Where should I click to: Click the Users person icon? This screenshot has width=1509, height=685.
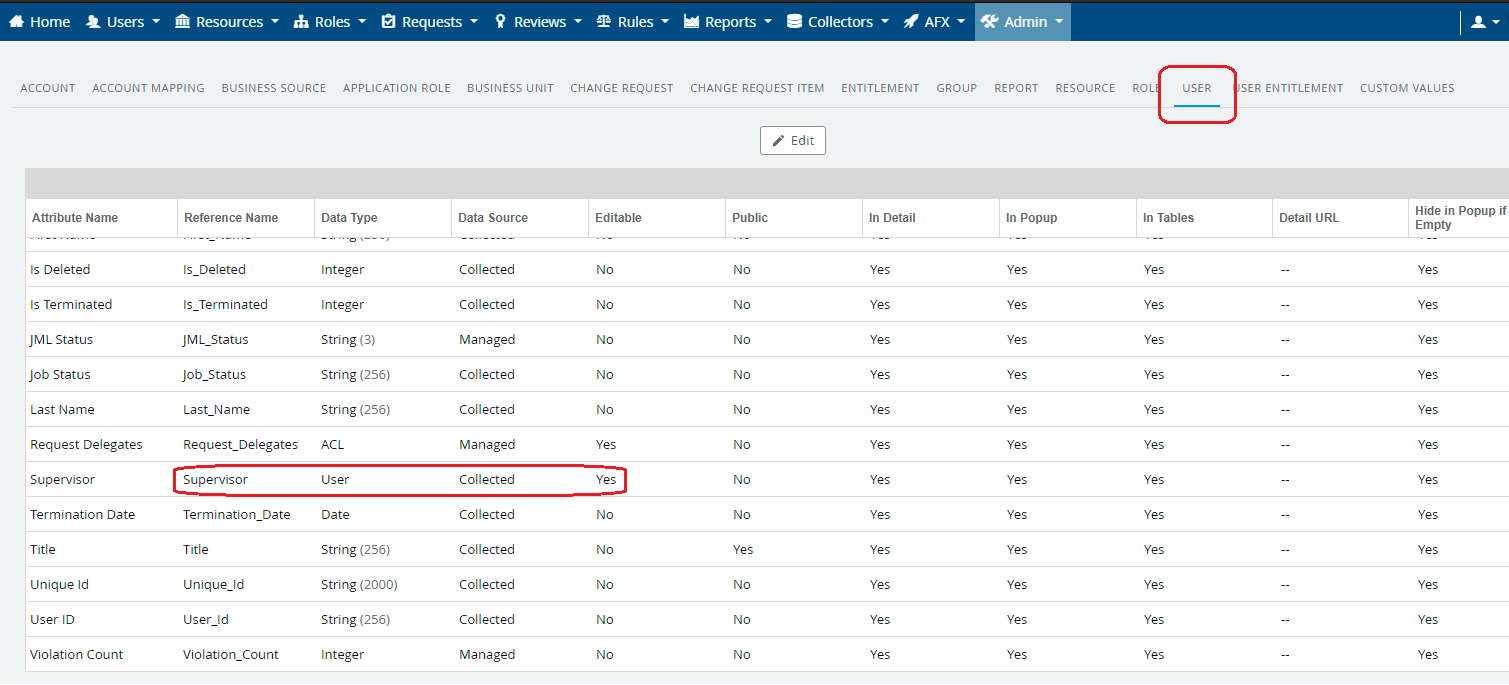coord(93,22)
